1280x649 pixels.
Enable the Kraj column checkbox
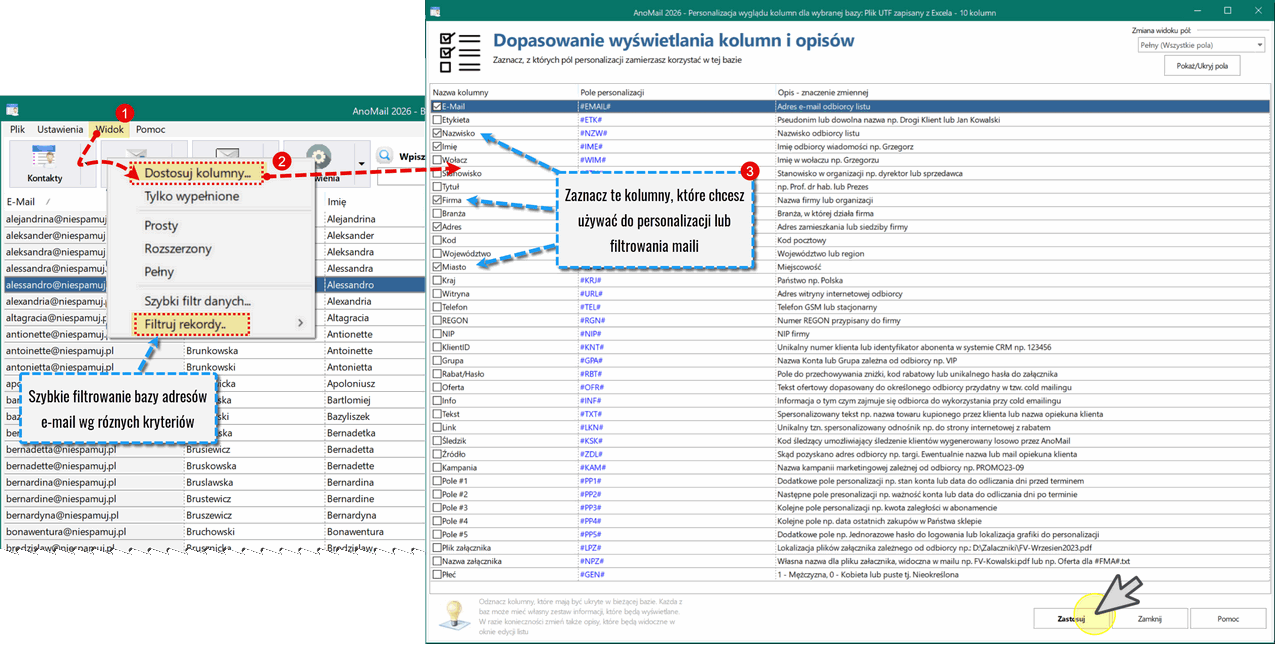point(437,281)
